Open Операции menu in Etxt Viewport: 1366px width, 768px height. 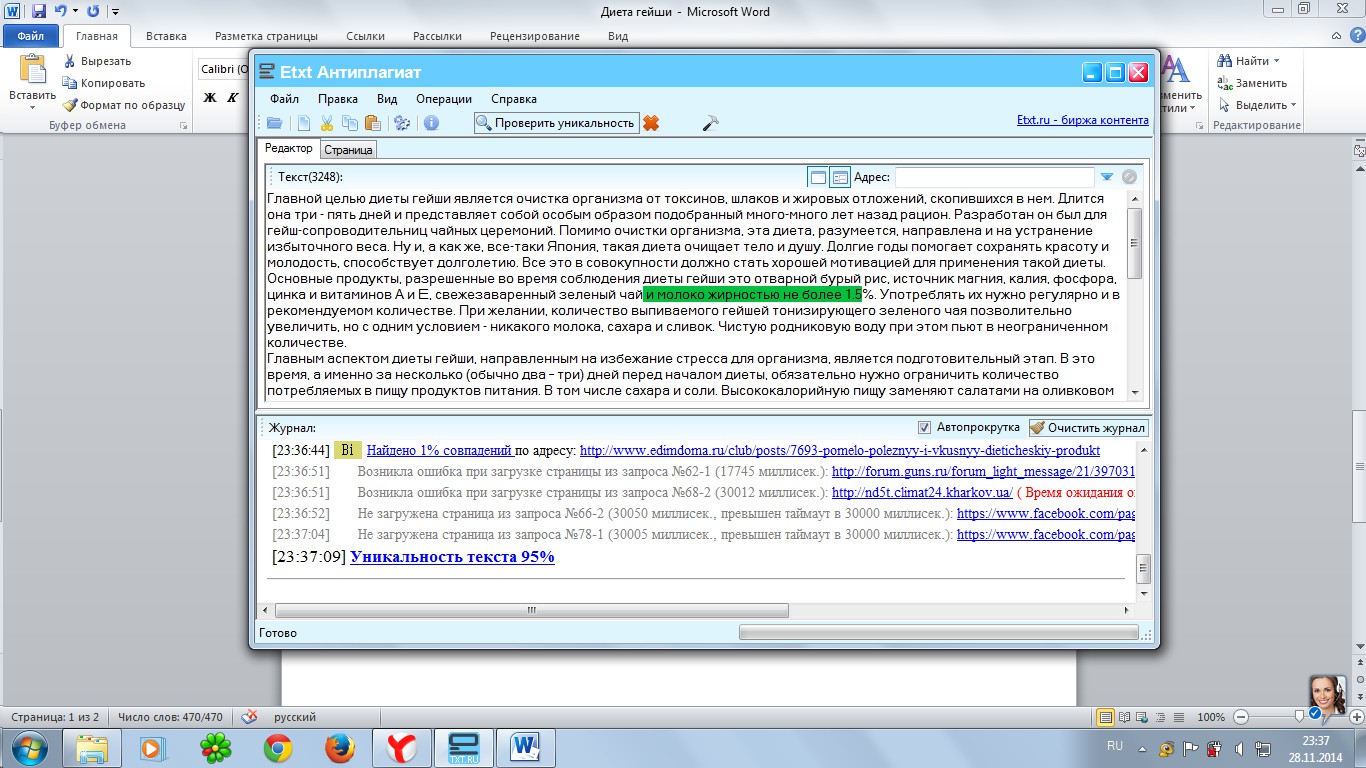444,99
